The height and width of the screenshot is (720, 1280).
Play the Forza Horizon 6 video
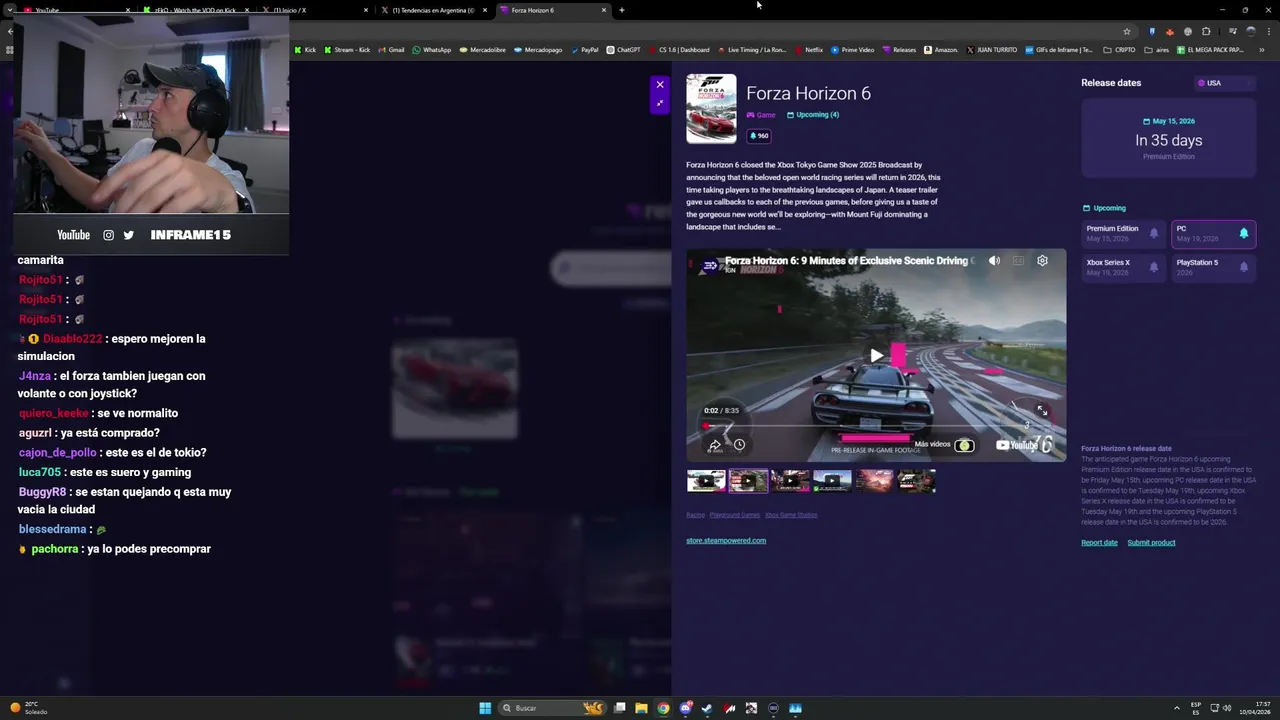[876, 355]
